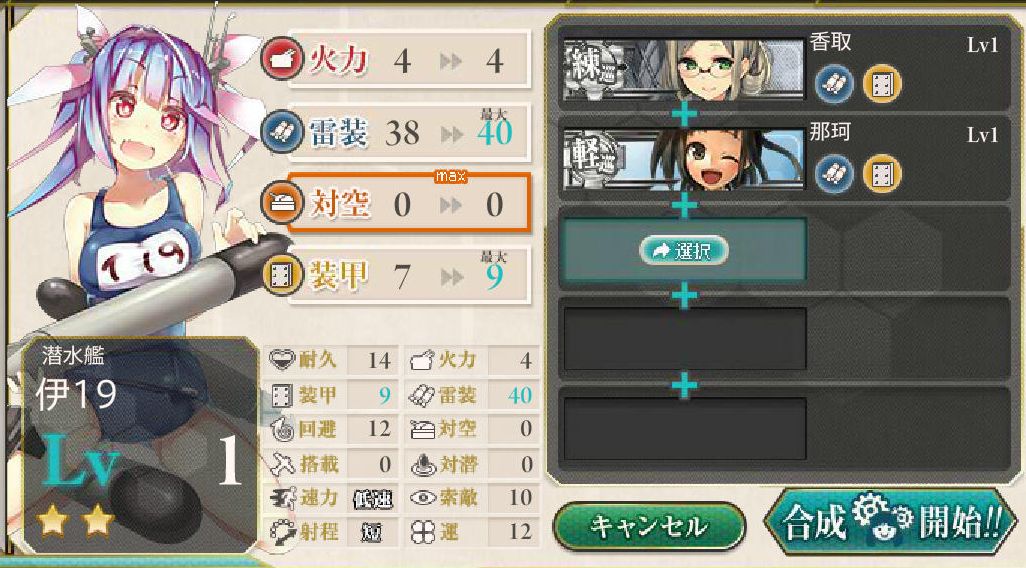Viewport: 1026px width, 568px height.
Task: Click the 運 luck clover icon
Action: coord(423,532)
